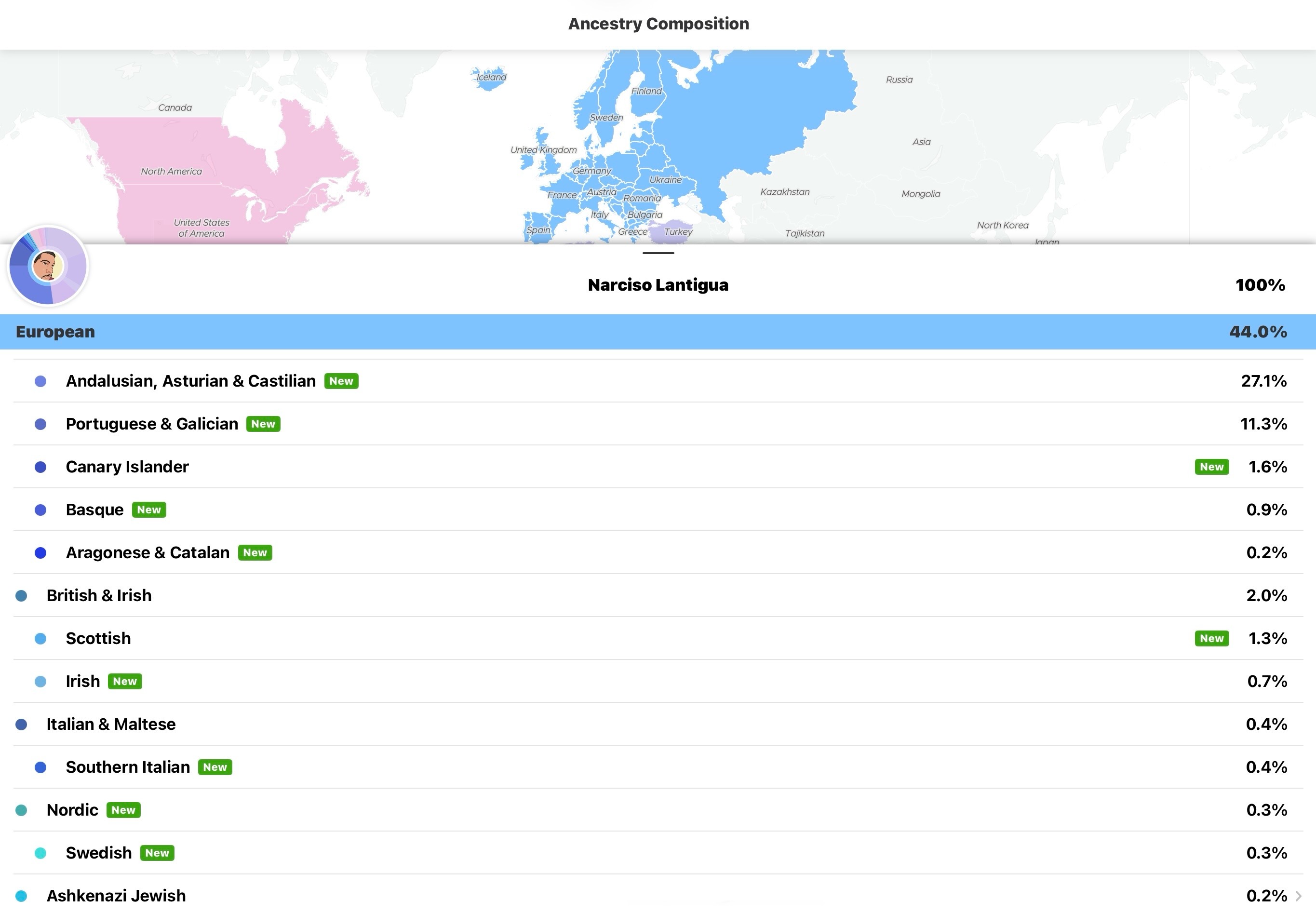Screen dimensions: 1316x913
Task: Click the New badge next to Swedish
Action: coord(157,853)
